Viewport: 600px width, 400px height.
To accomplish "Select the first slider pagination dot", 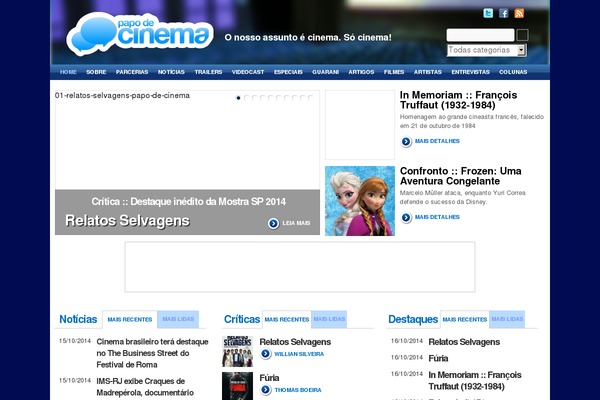I will click(238, 98).
